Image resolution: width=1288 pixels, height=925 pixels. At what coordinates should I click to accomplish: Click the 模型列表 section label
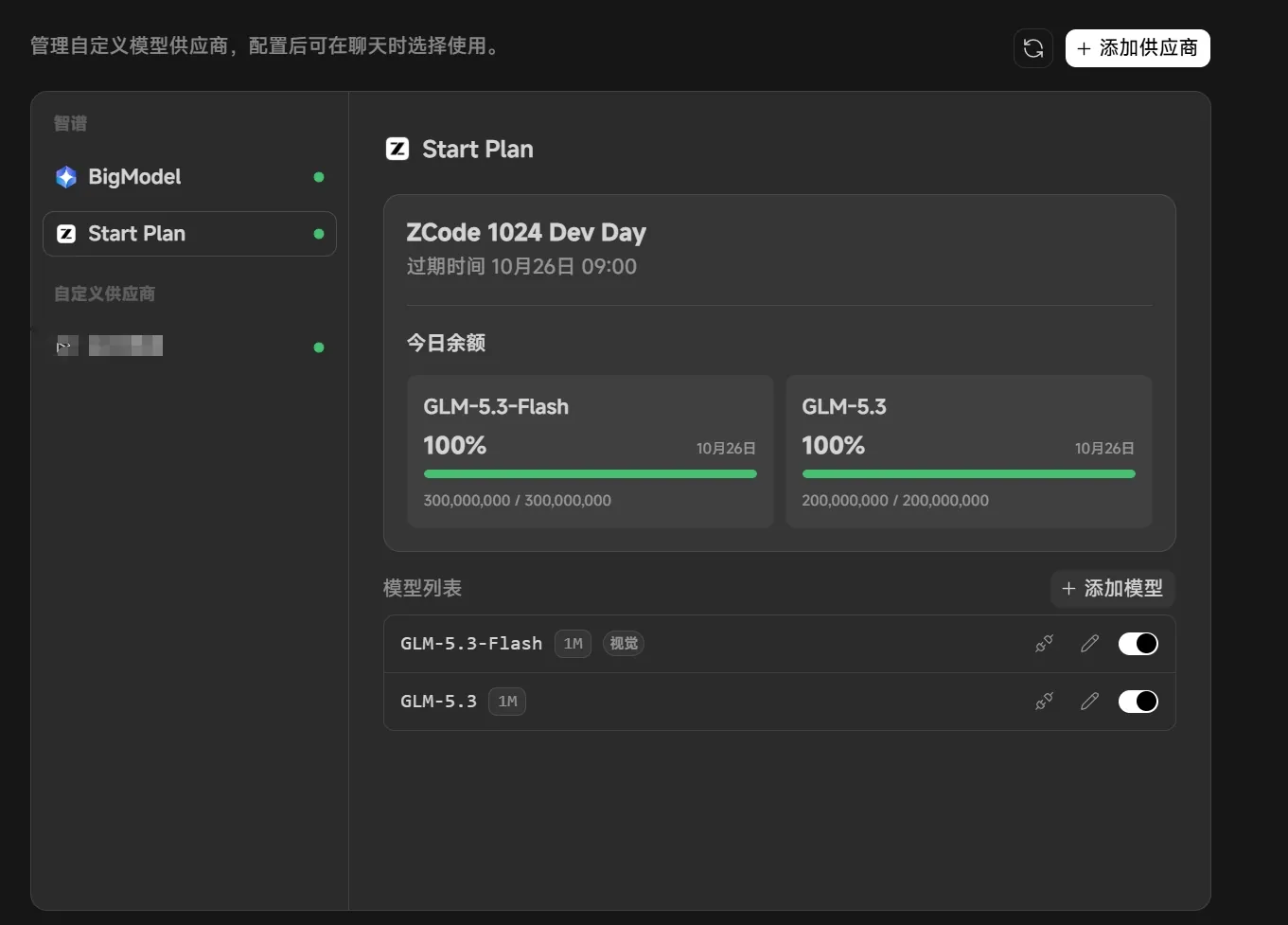[422, 589]
